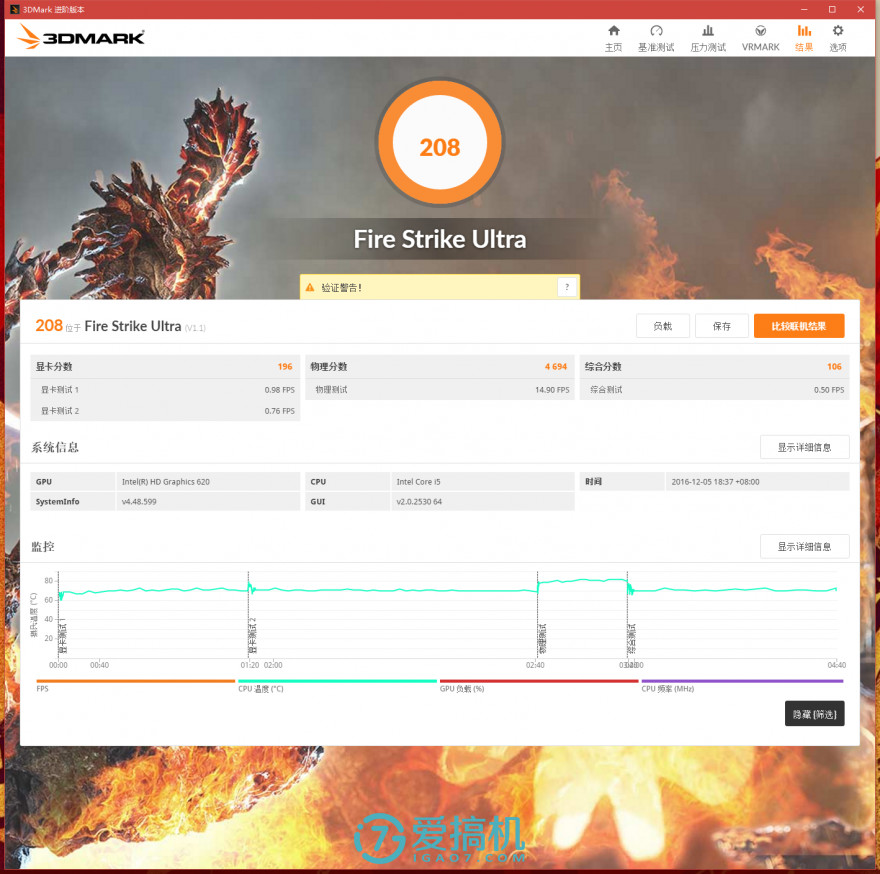Screen dimensions: 880x874
Task: Expand 显示详细信息 in the 系统信息 section
Action: pyautogui.click(x=804, y=447)
